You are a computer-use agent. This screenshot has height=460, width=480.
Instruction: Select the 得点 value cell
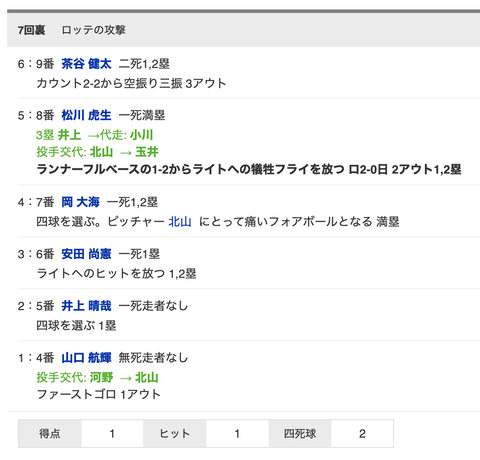pos(112,433)
